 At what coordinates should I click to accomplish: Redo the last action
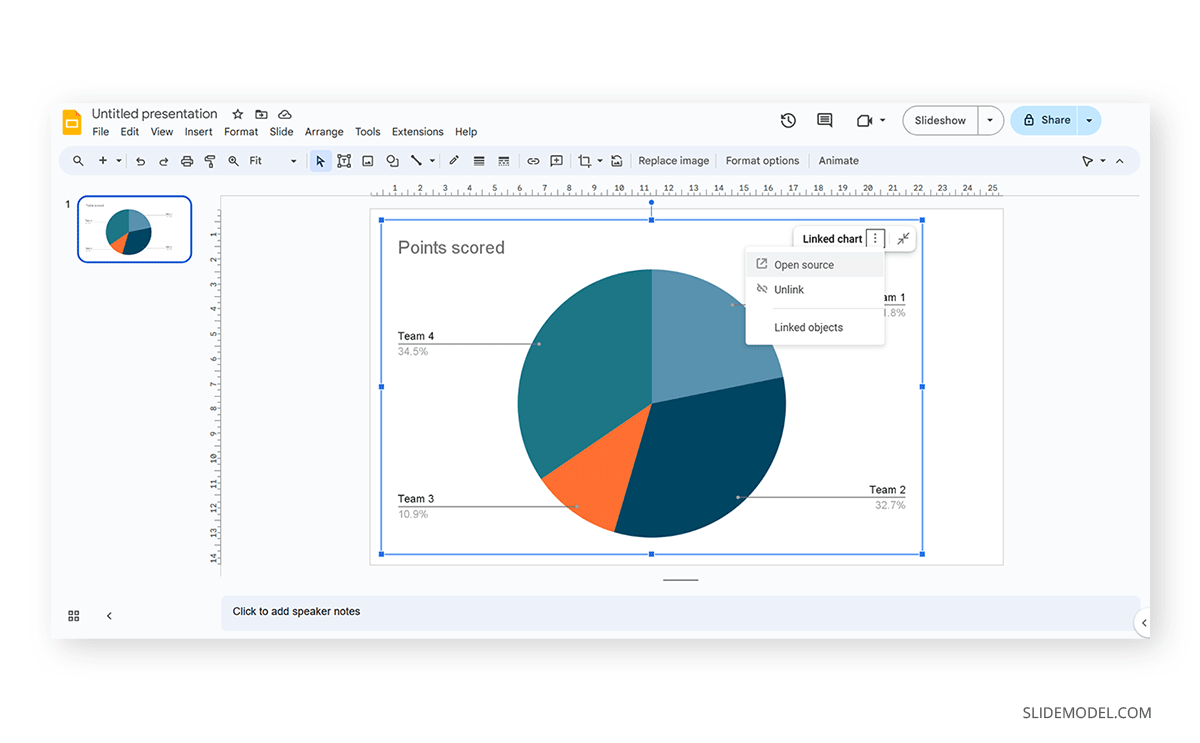point(164,161)
